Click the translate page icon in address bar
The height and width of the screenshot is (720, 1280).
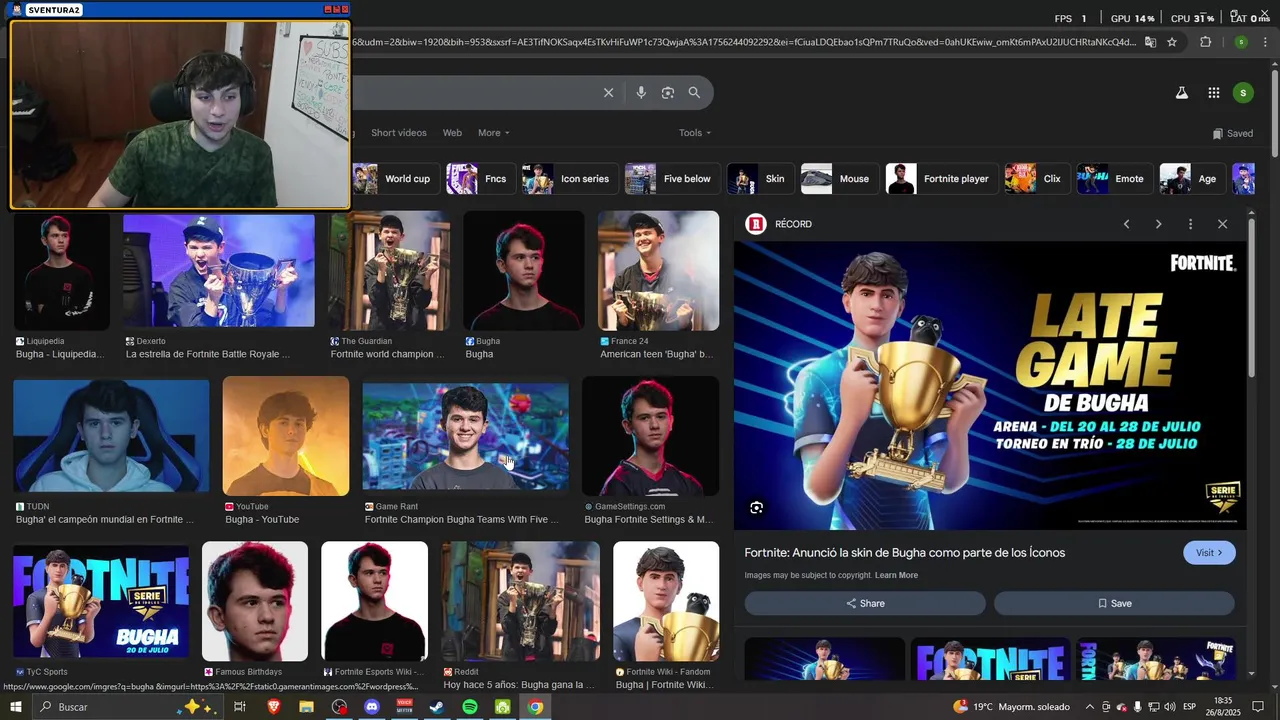point(1150,42)
